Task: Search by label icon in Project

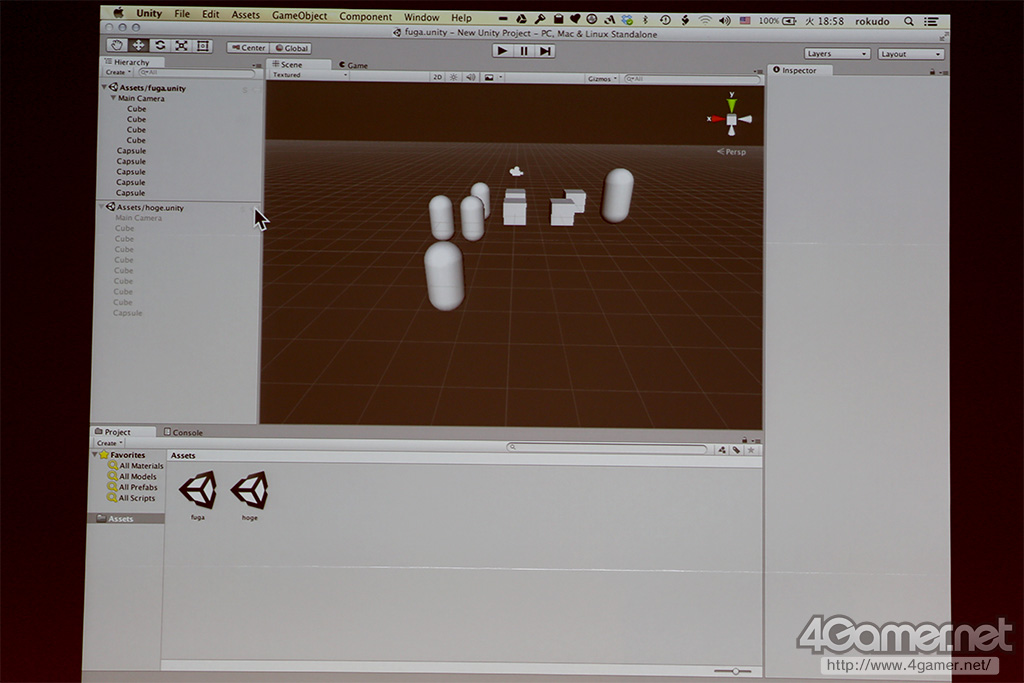Action: (737, 450)
